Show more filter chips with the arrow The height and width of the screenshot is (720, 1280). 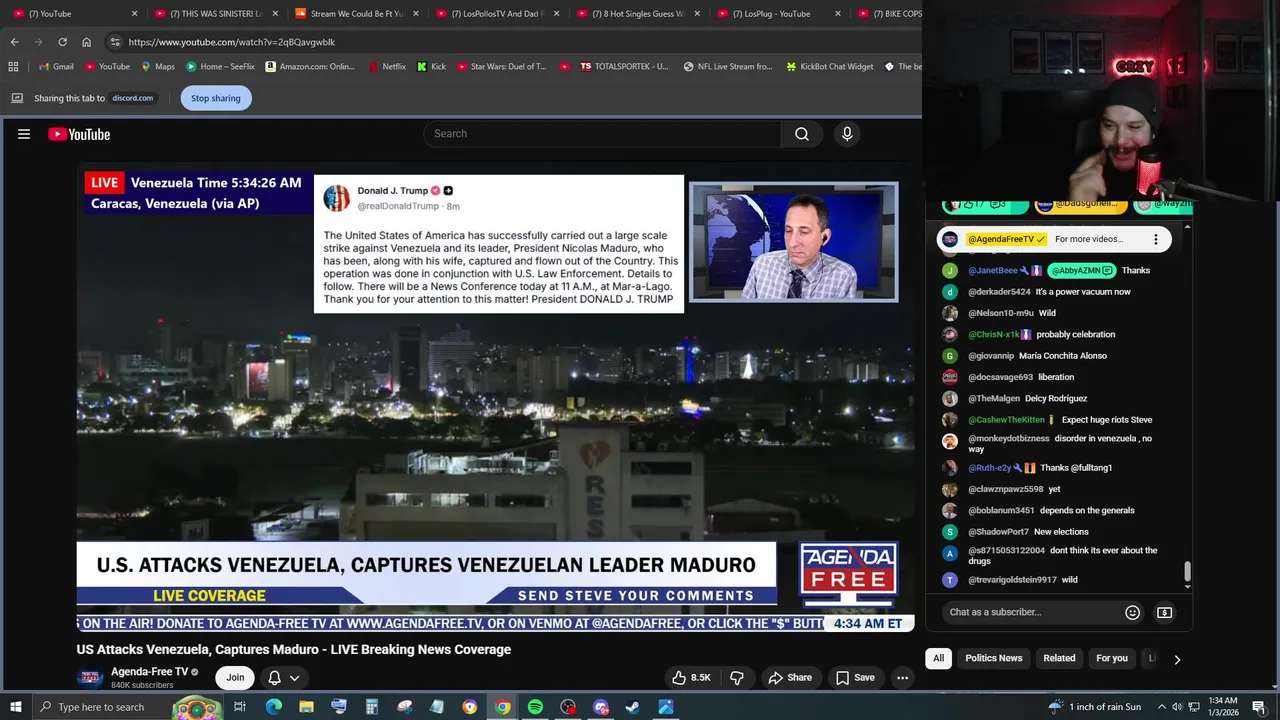(x=1177, y=659)
